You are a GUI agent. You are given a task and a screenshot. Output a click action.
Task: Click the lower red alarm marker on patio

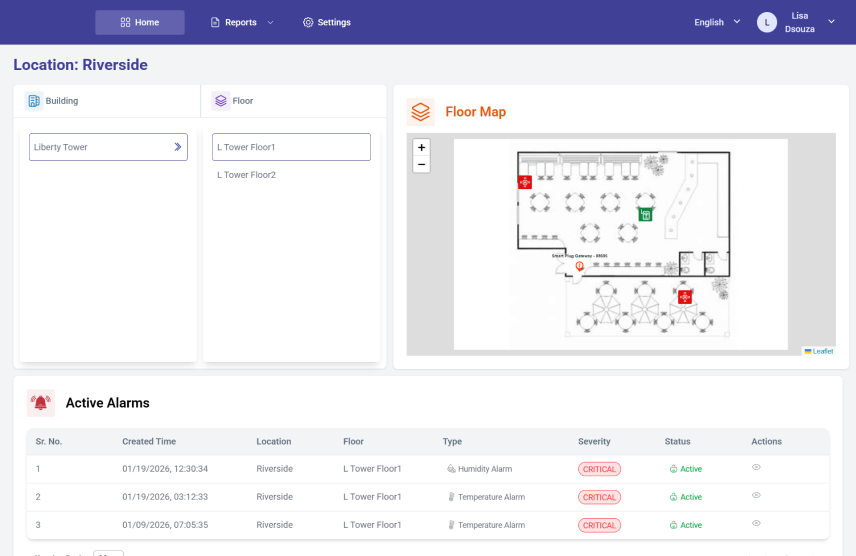tap(685, 297)
